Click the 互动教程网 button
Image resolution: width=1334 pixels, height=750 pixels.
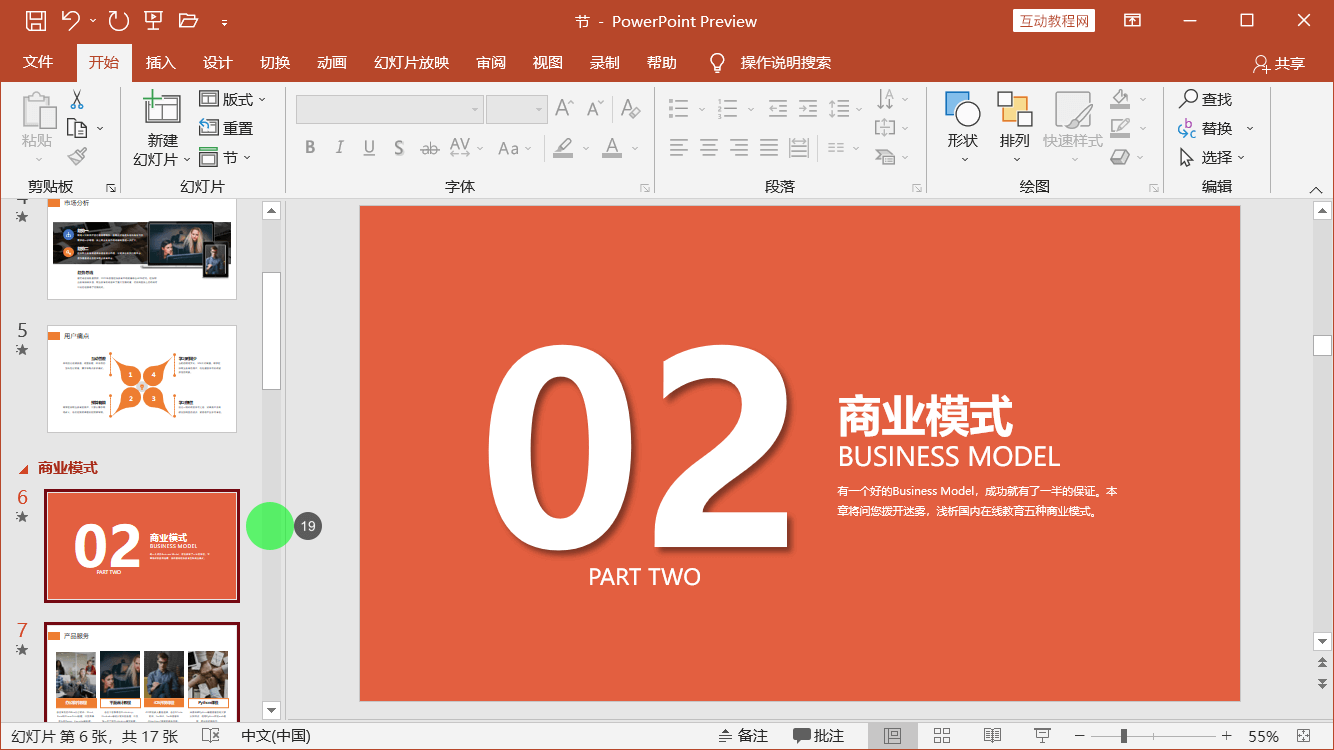coord(1054,20)
